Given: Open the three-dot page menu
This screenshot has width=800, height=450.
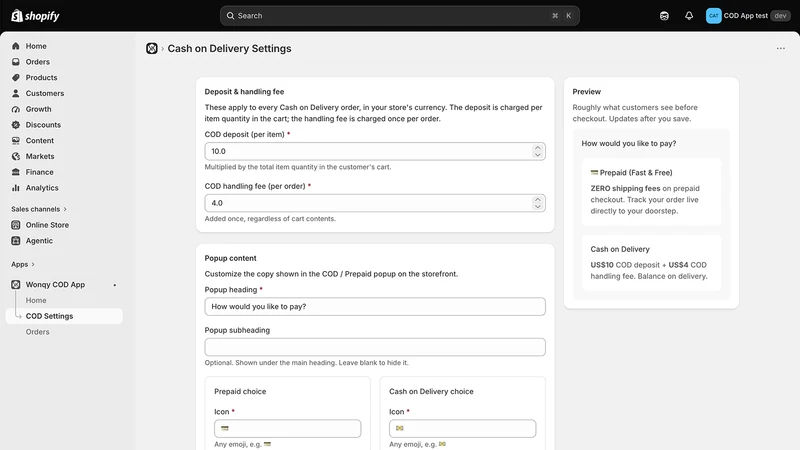Looking at the screenshot, I should [x=781, y=48].
